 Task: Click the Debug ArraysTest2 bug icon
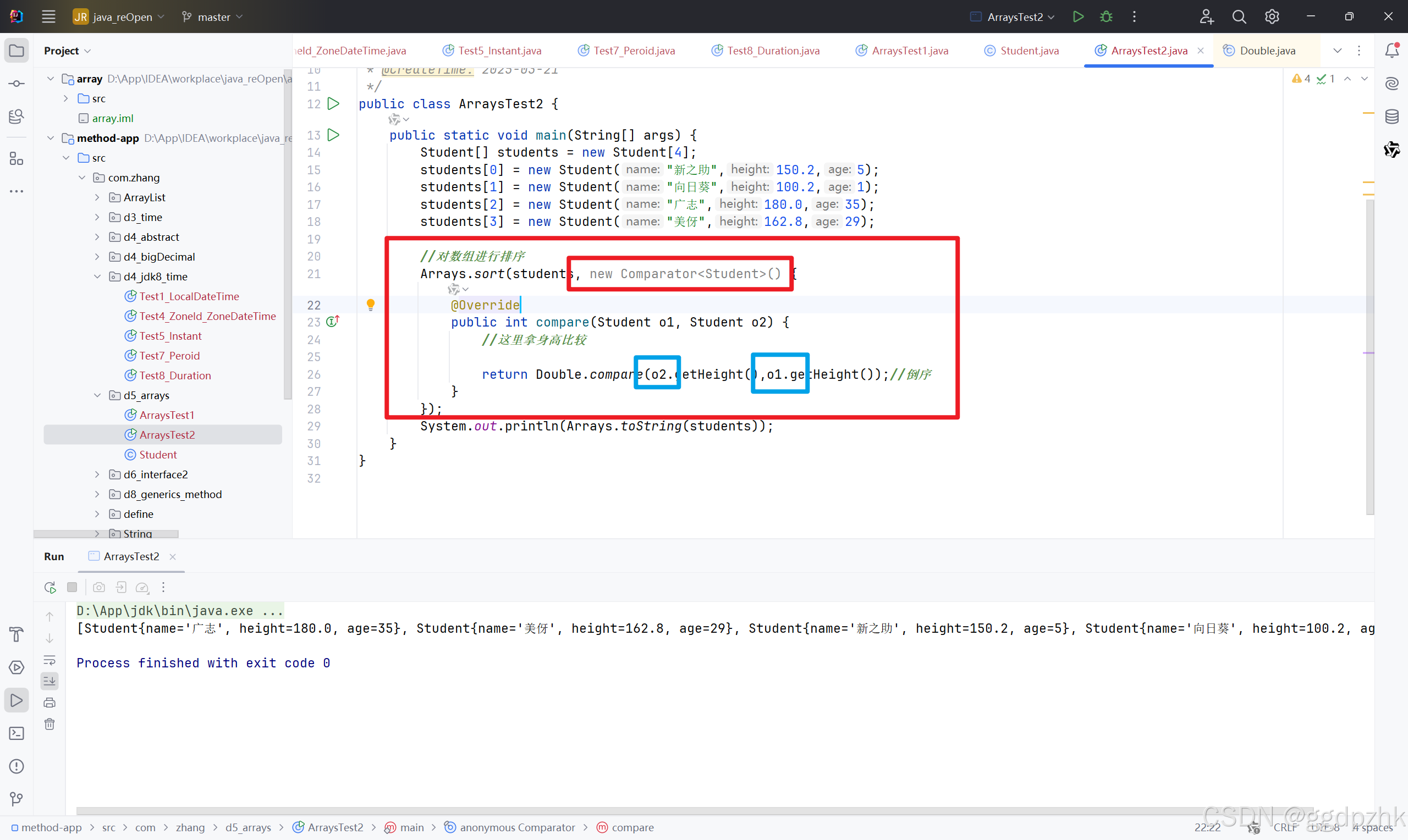pyautogui.click(x=1105, y=16)
